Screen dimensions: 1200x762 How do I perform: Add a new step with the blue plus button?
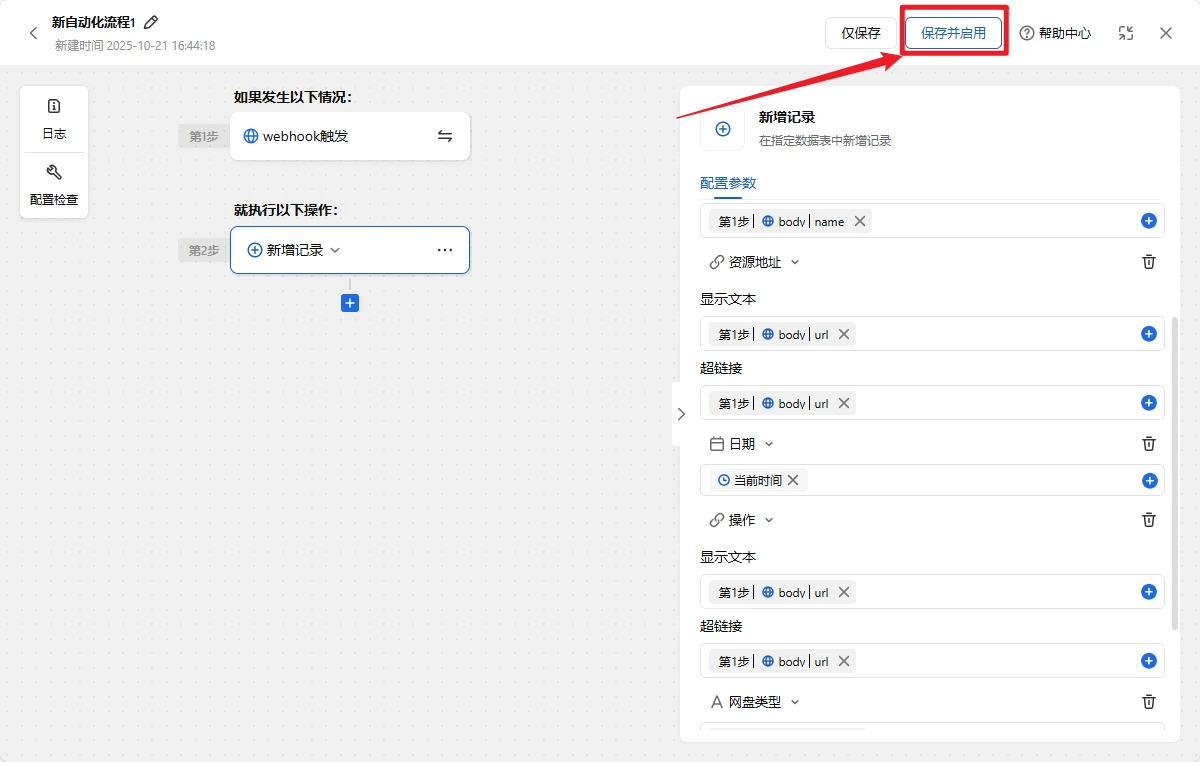coord(350,303)
